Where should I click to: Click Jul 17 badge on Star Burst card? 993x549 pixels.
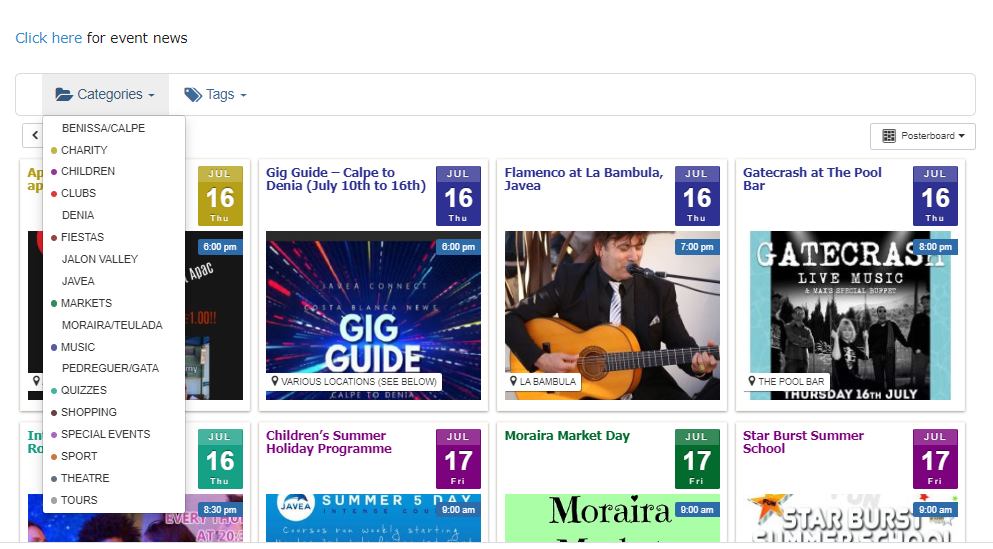(935, 459)
